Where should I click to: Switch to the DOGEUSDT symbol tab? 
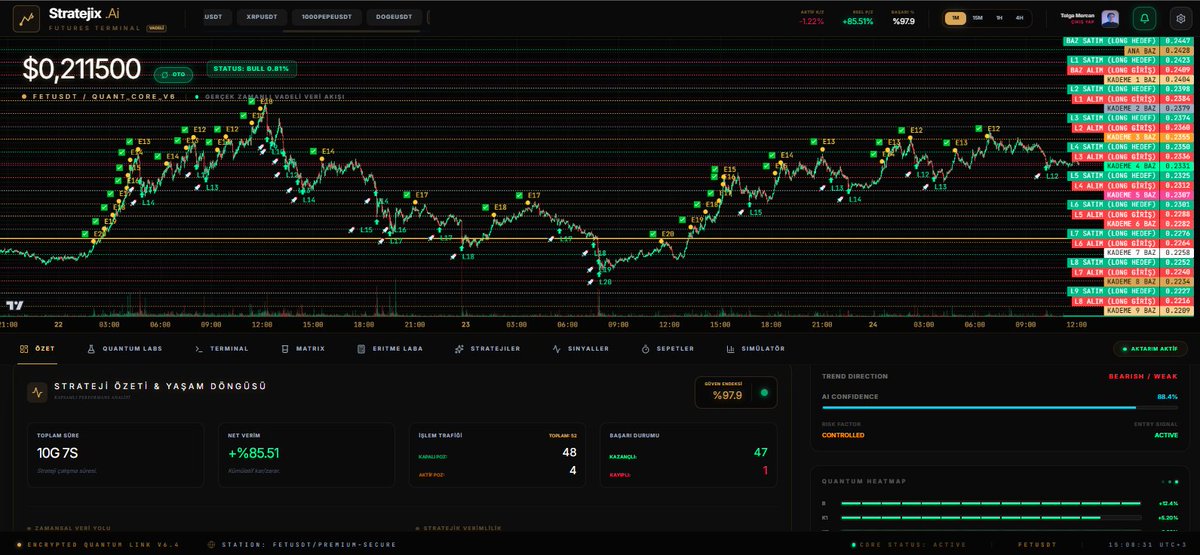(x=393, y=17)
